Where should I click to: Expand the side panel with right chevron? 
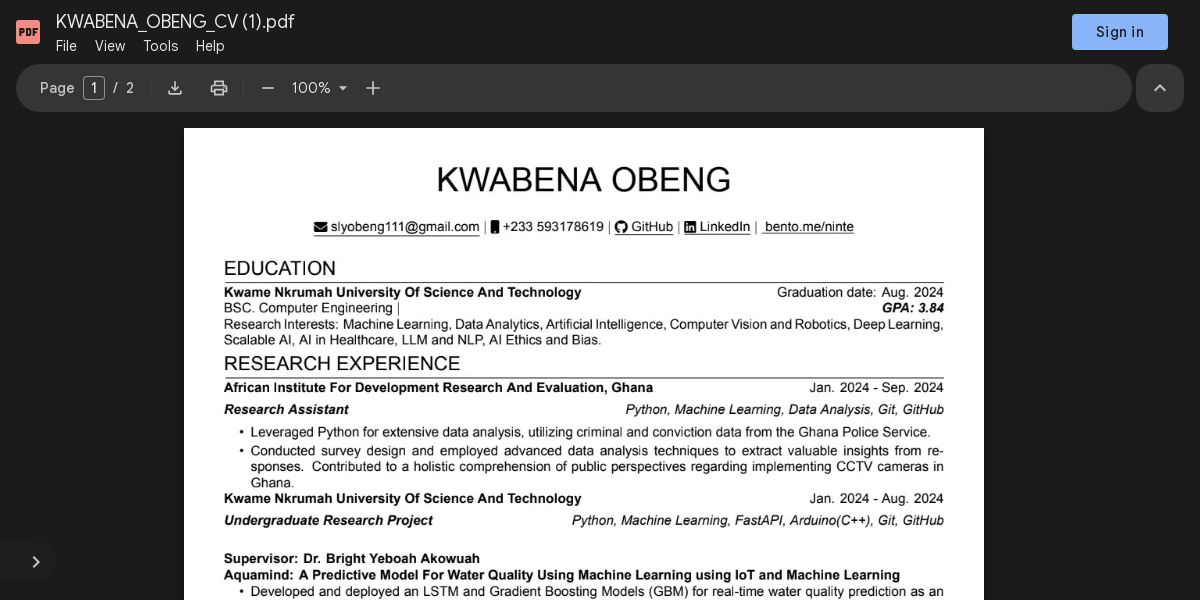point(36,562)
